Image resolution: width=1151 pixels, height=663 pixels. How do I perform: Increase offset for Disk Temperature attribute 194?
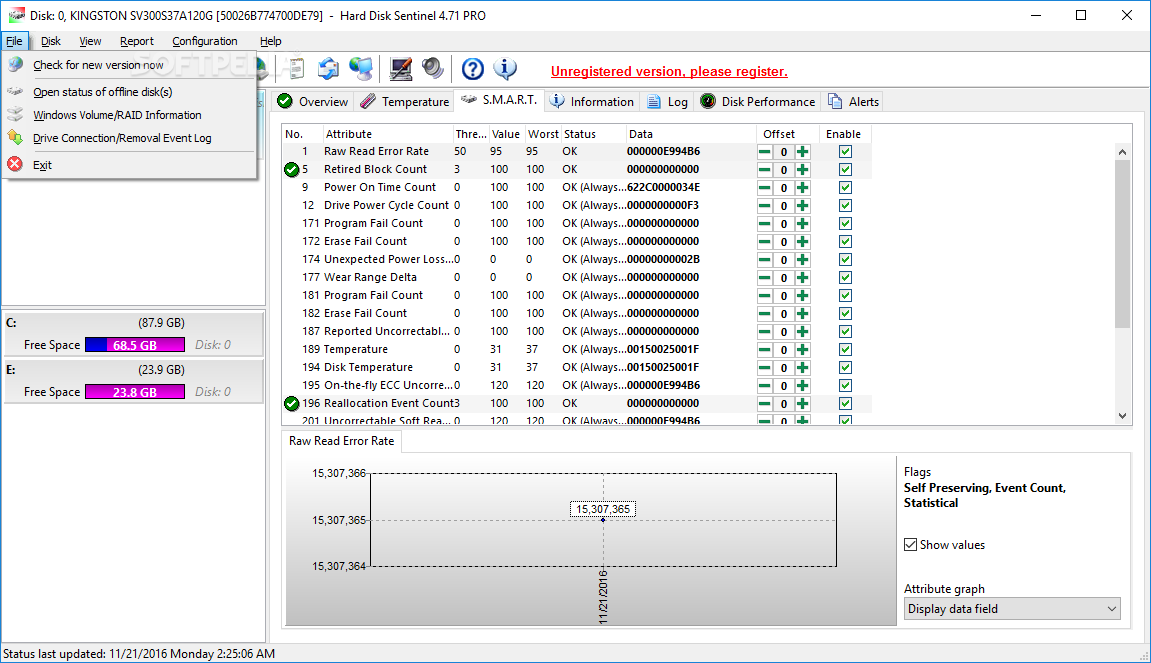click(802, 368)
